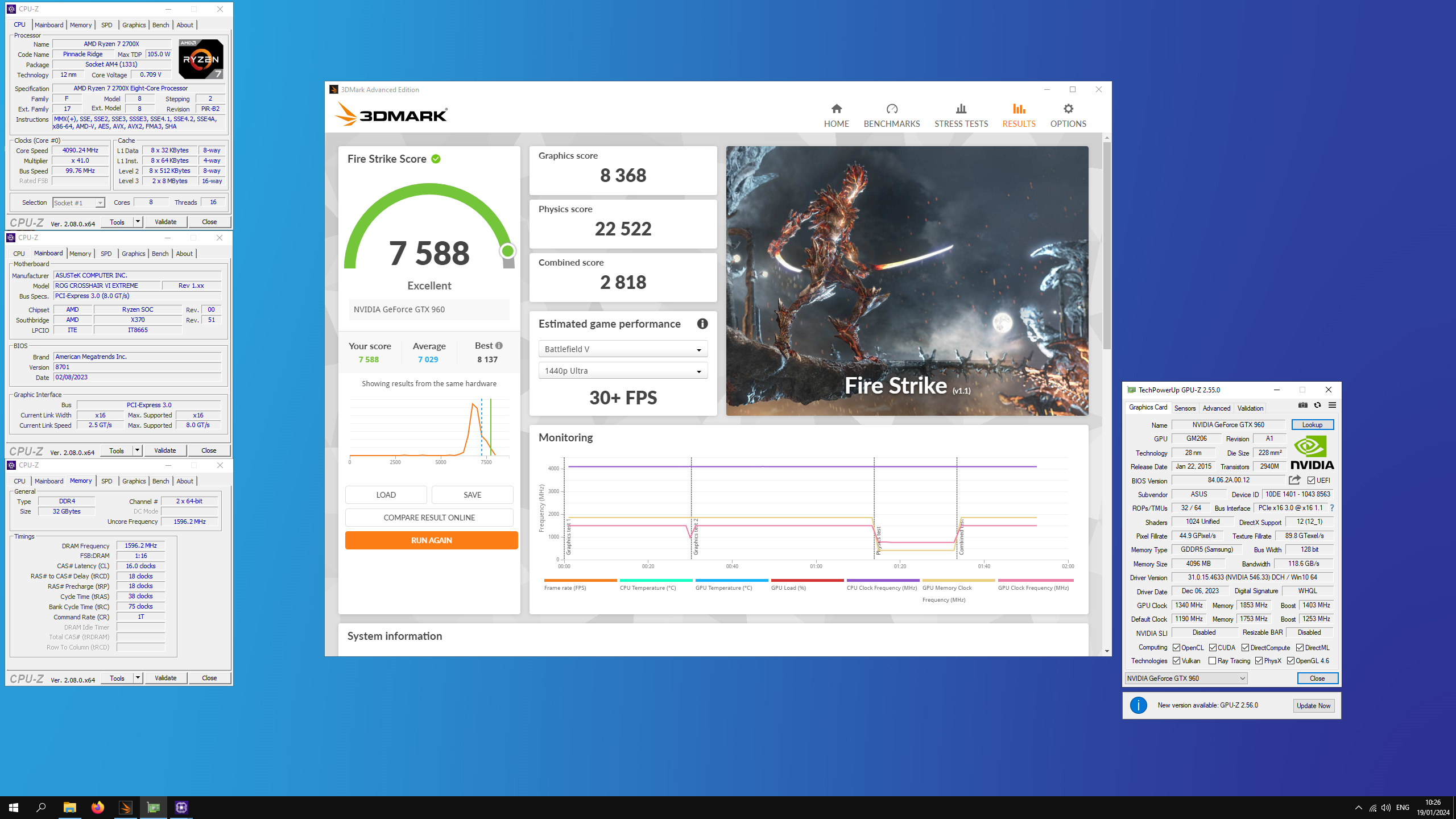Toggle the Ray Tracing checkbox in GPU-Z
Image resolution: width=1456 pixels, height=819 pixels.
(x=1212, y=661)
